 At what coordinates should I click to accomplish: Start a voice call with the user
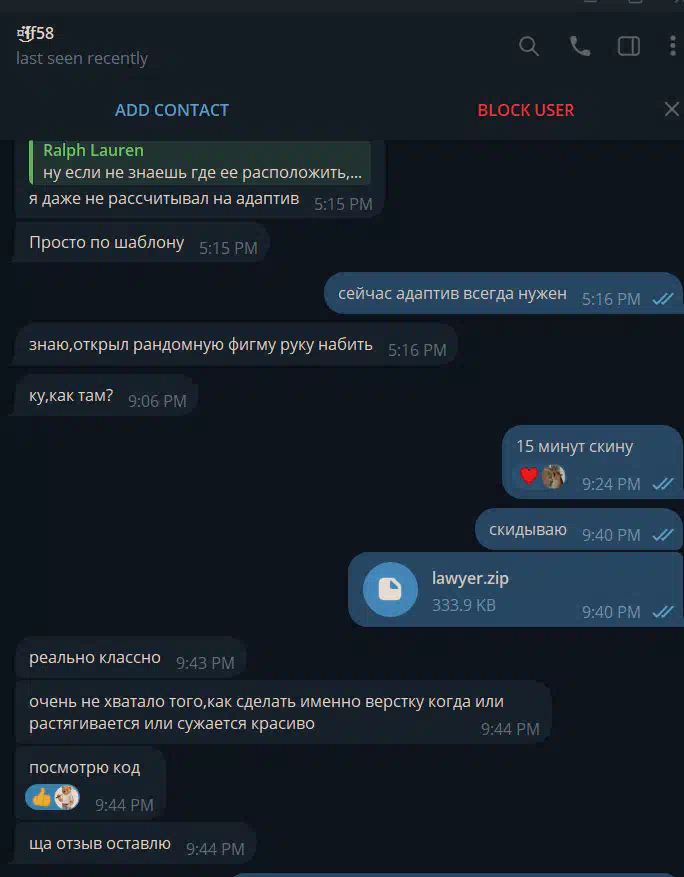(x=580, y=46)
